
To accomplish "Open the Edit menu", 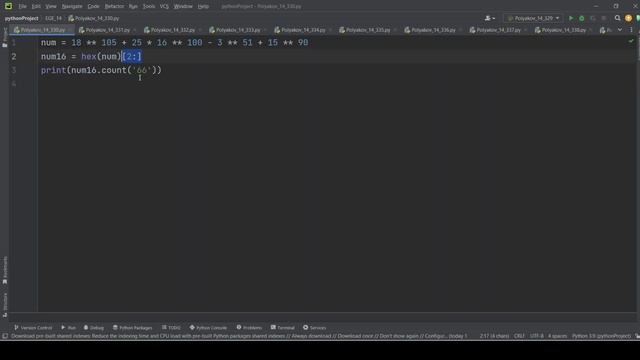I will click(x=36, y=6).
